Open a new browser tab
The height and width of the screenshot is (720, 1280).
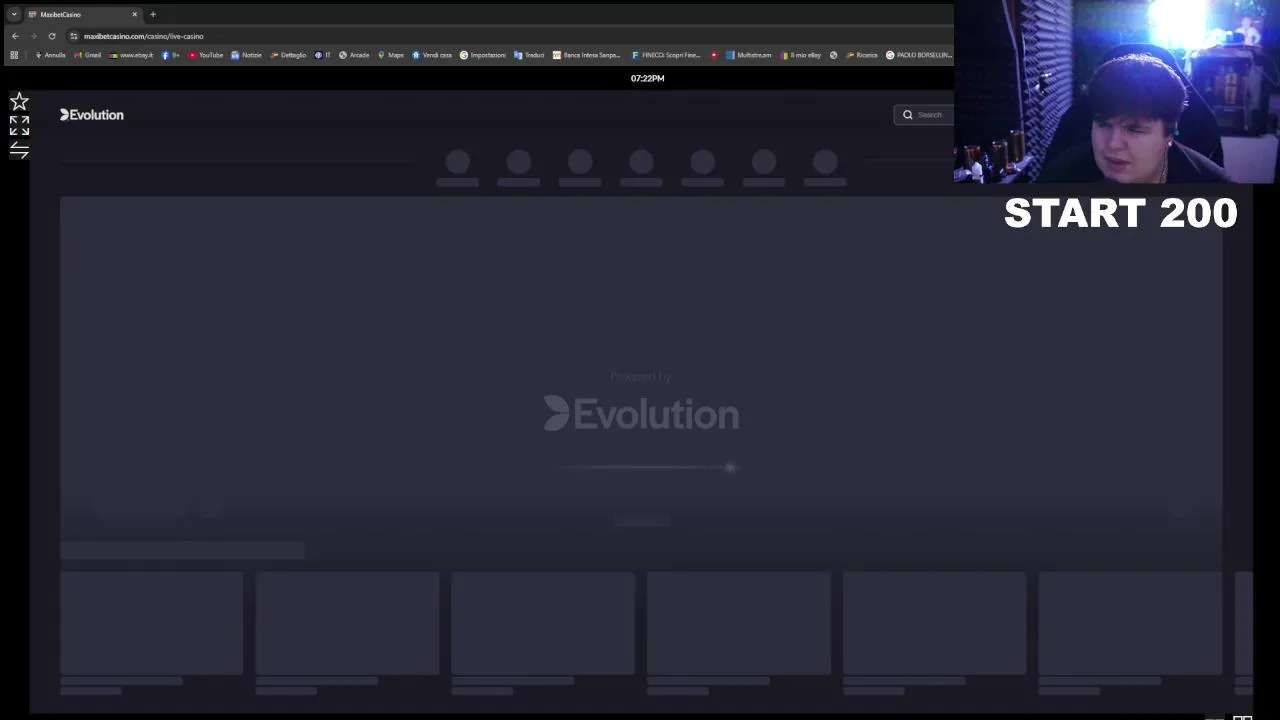point(153,14)
